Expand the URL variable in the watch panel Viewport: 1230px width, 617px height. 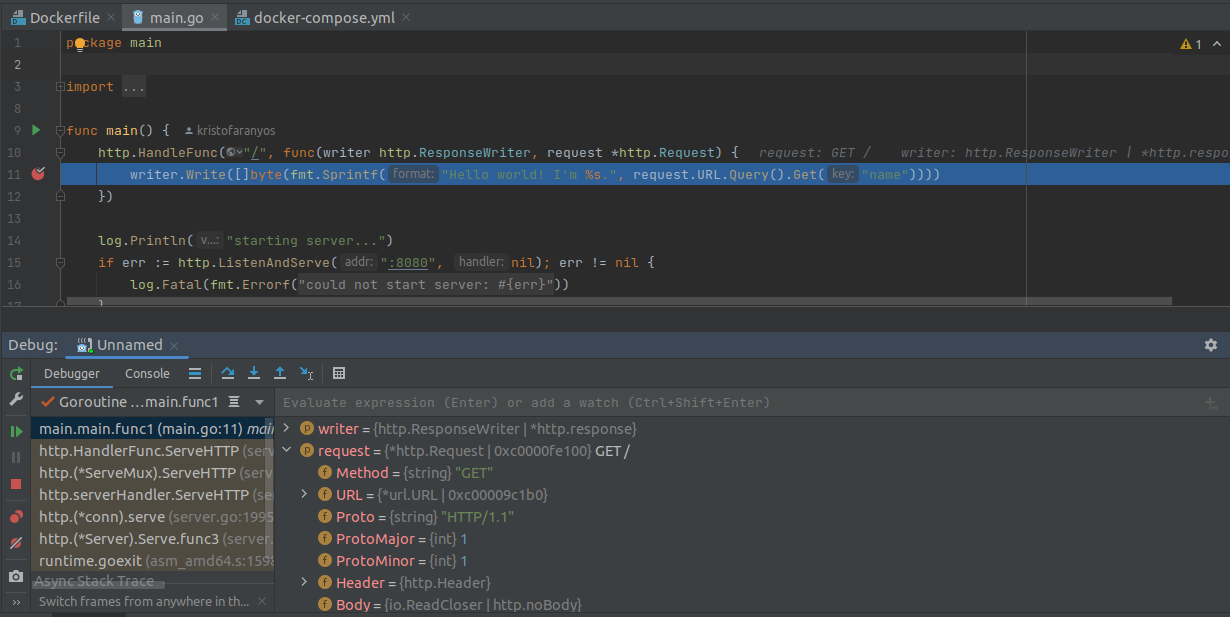(303, 494)
